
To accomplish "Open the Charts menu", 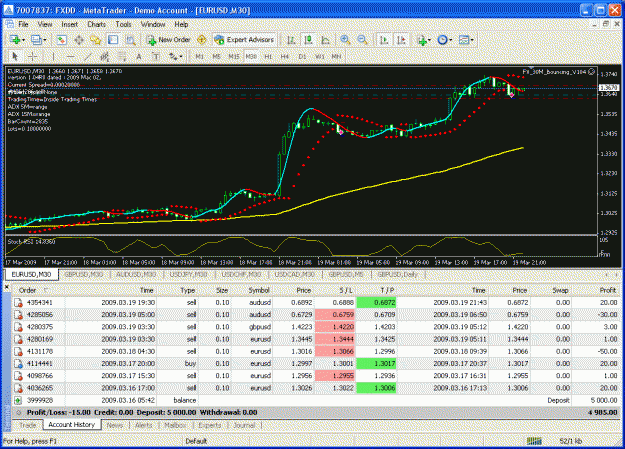I will tap(96, 24).
